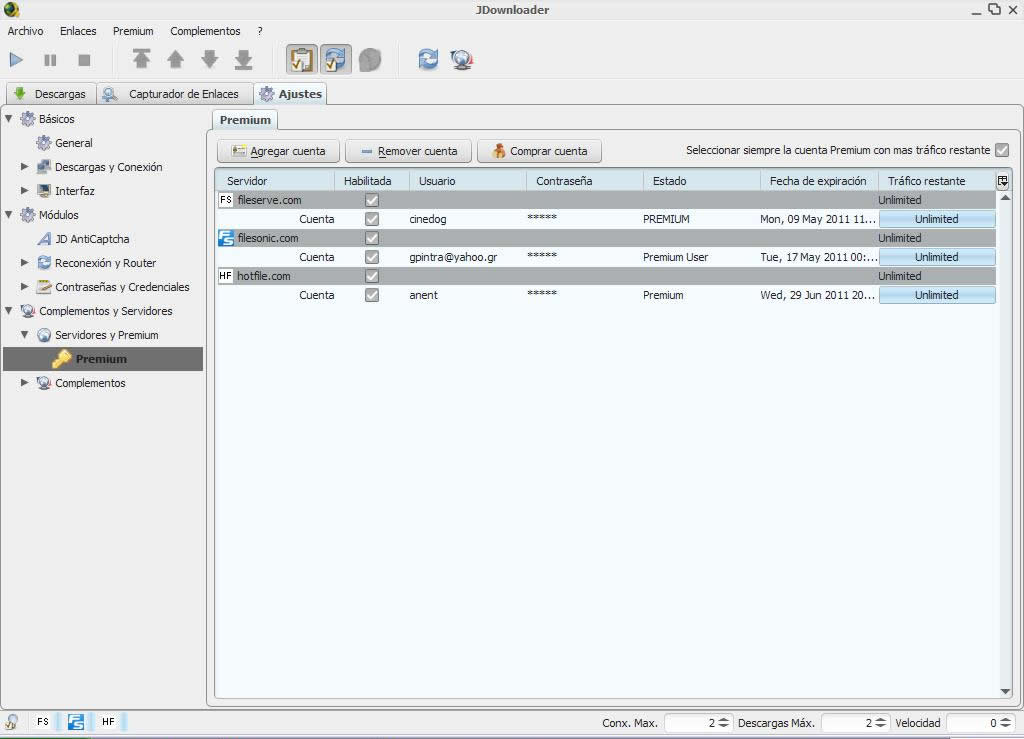Screen dimensions: 1024x739
Task: Expand the Interfaz tree node
Action: [x=25, y=191]
